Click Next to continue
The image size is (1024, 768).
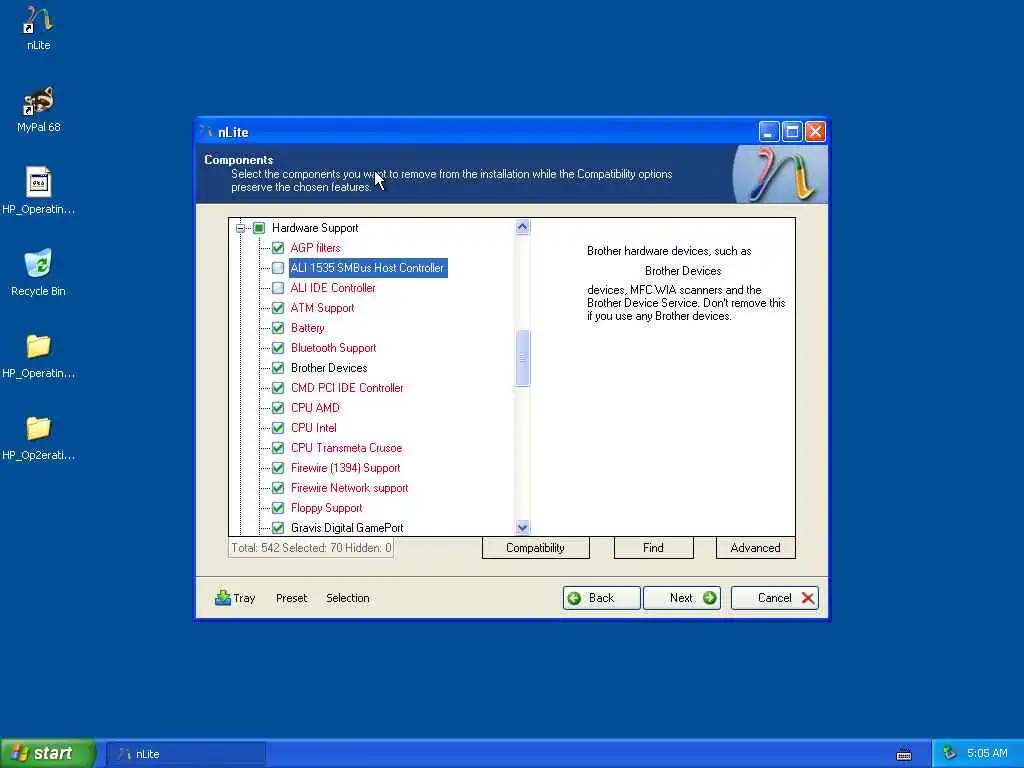[x=682, y=598]
